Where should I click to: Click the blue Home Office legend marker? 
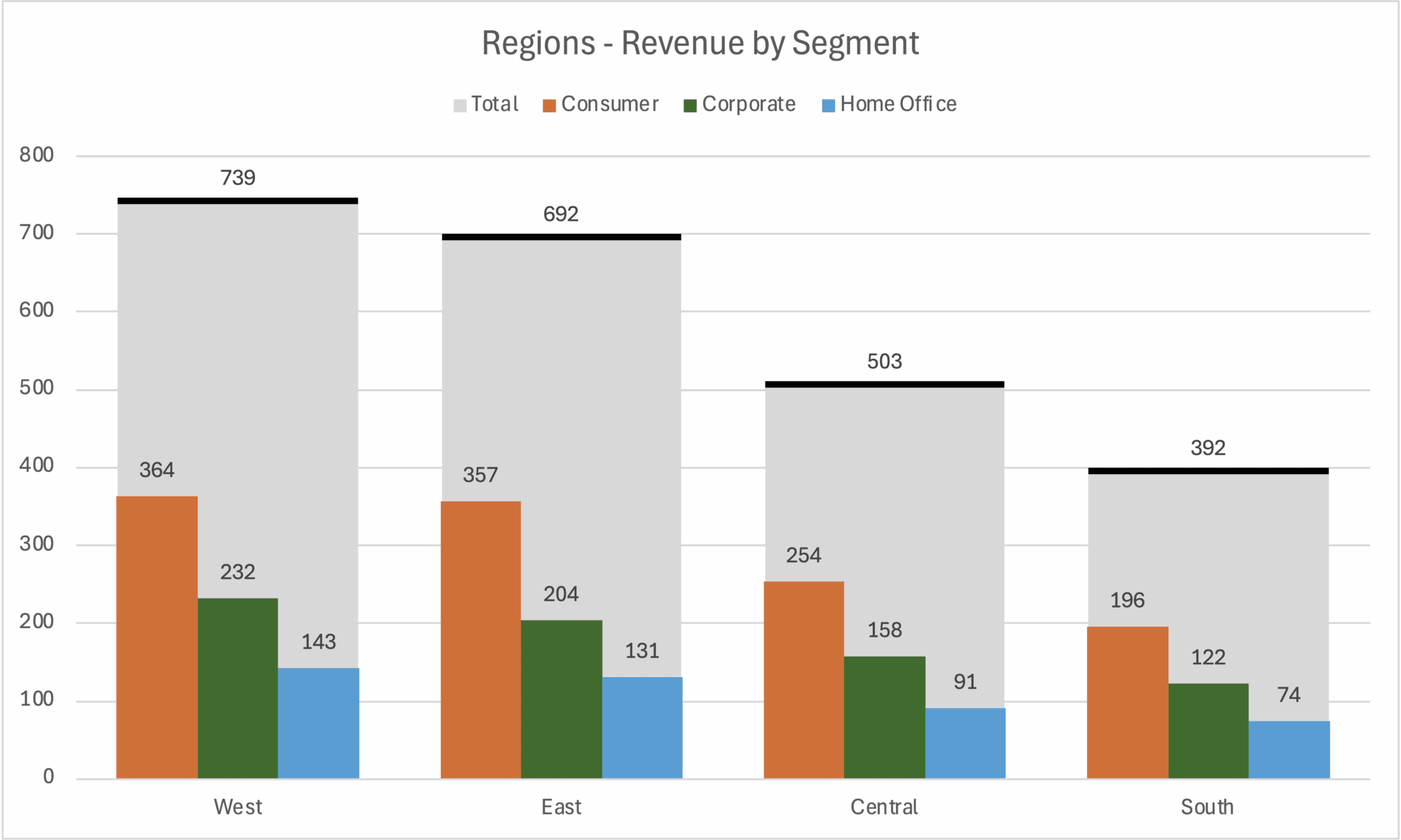(828, 104)
